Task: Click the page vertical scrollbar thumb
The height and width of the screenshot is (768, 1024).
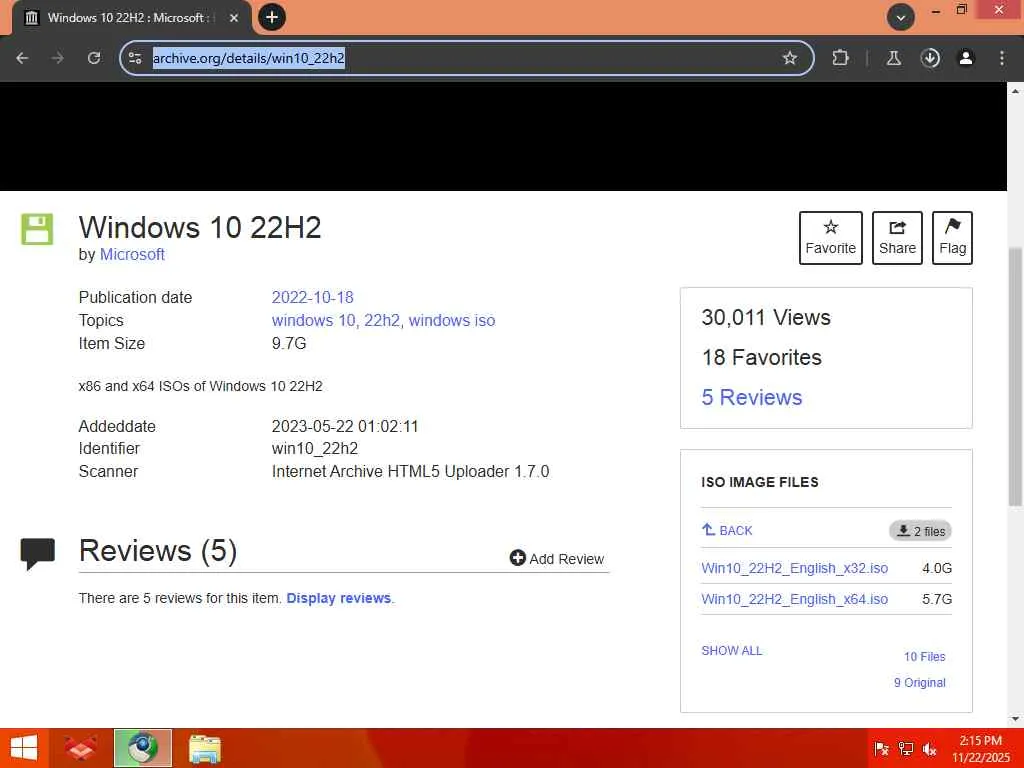Action: (x=1016, y=377)
